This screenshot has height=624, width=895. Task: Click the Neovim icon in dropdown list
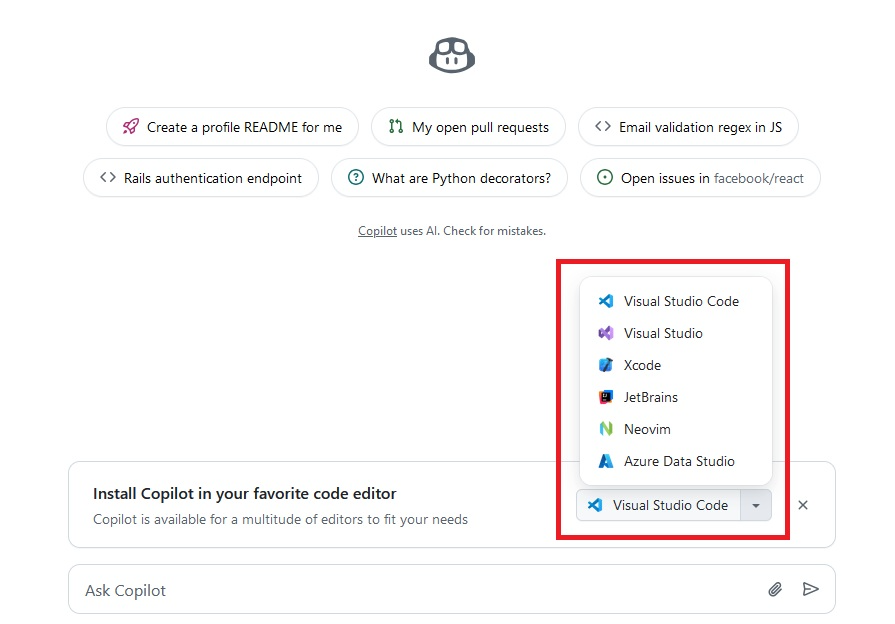[x=605, y=429]
